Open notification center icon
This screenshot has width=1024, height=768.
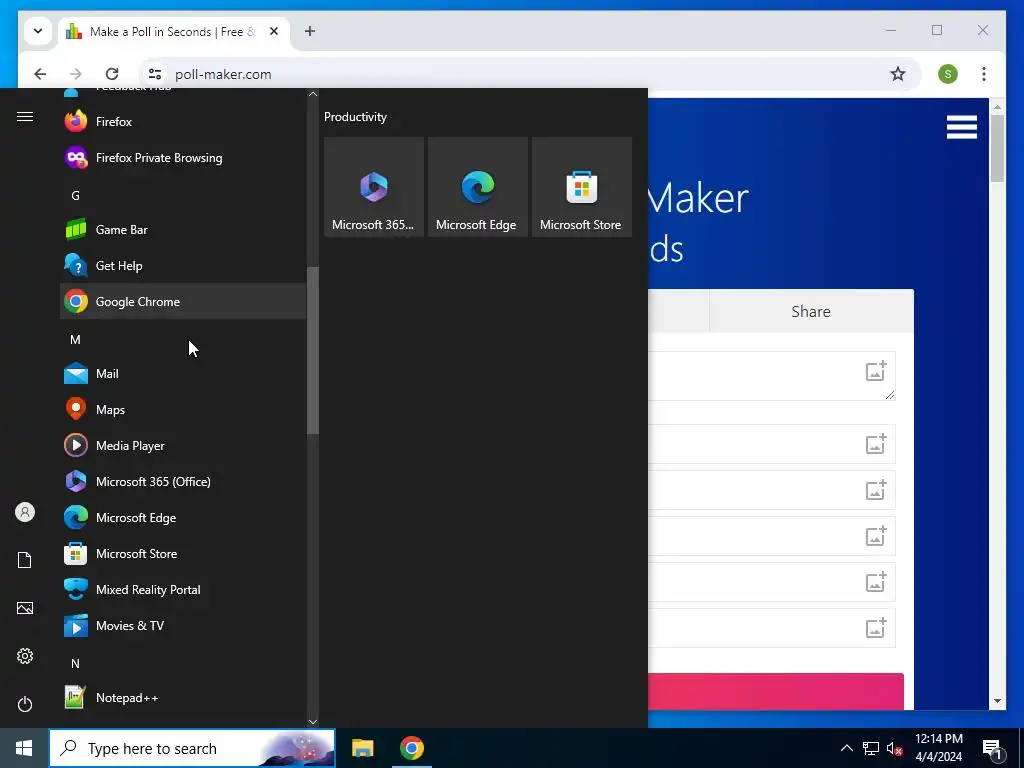992,748
